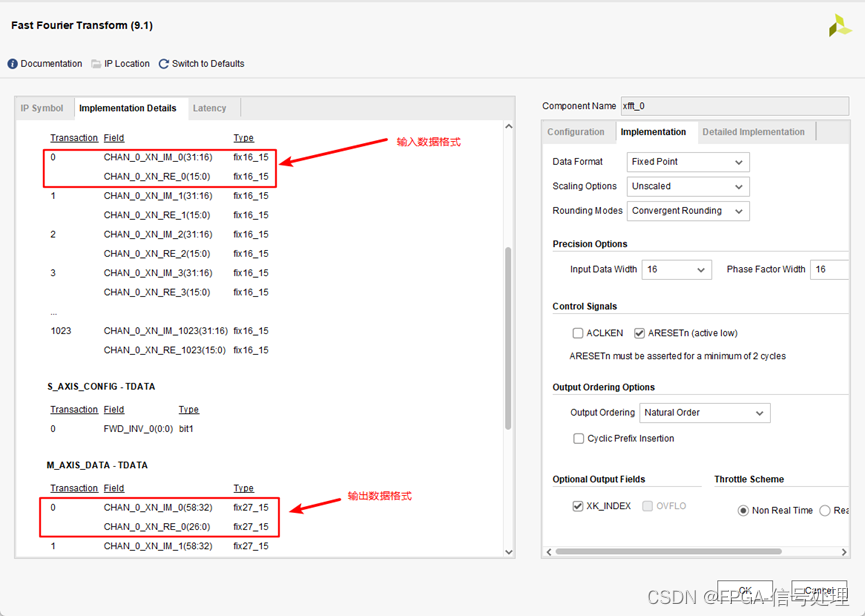The image size is (865, 616).
Task: Click the M_AXIS_DATA - TDATA heading
Action: [x=97, y=465]
